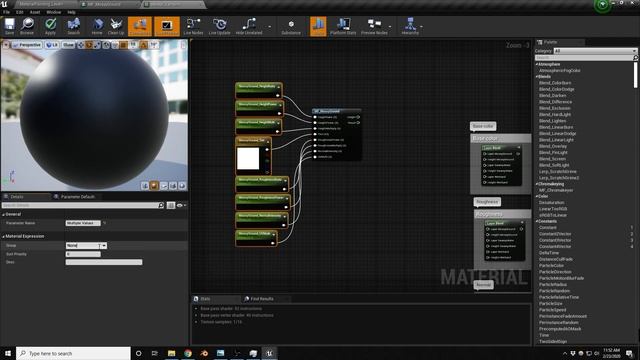Open the Hide Unrelated options arrow
640x360 pixels.
click(269, 27)
